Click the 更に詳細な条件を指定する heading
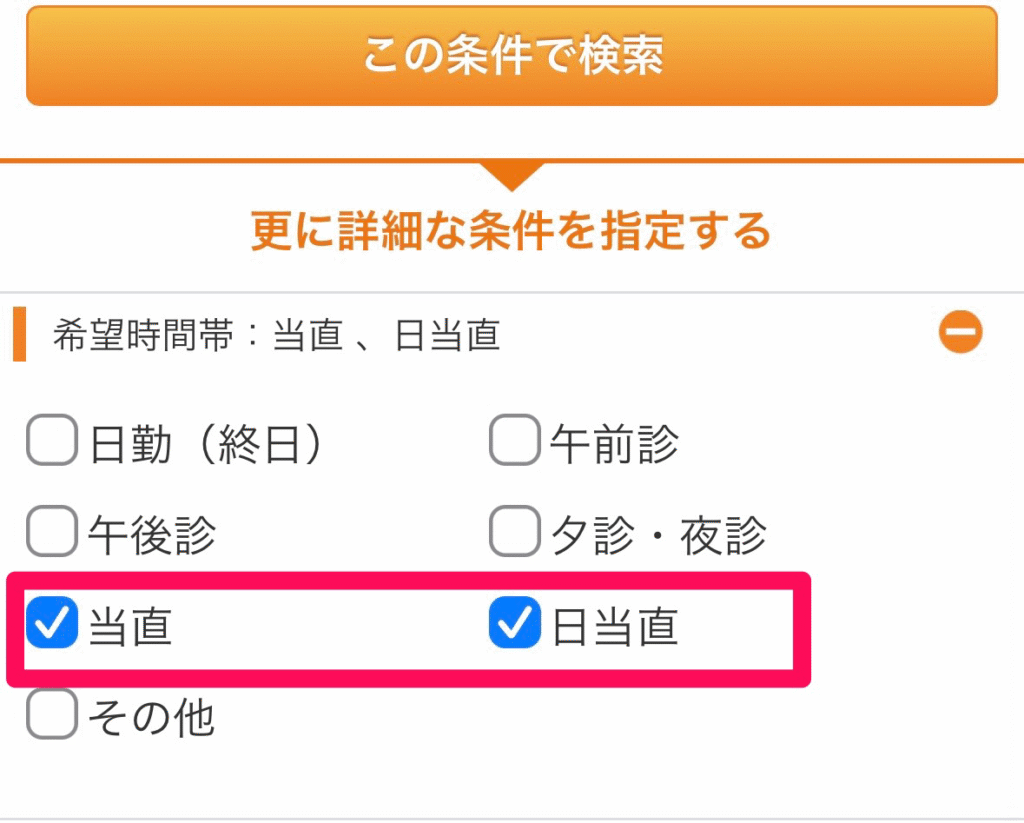Viewport: 1024px width, 823px height. click(511, 231)
